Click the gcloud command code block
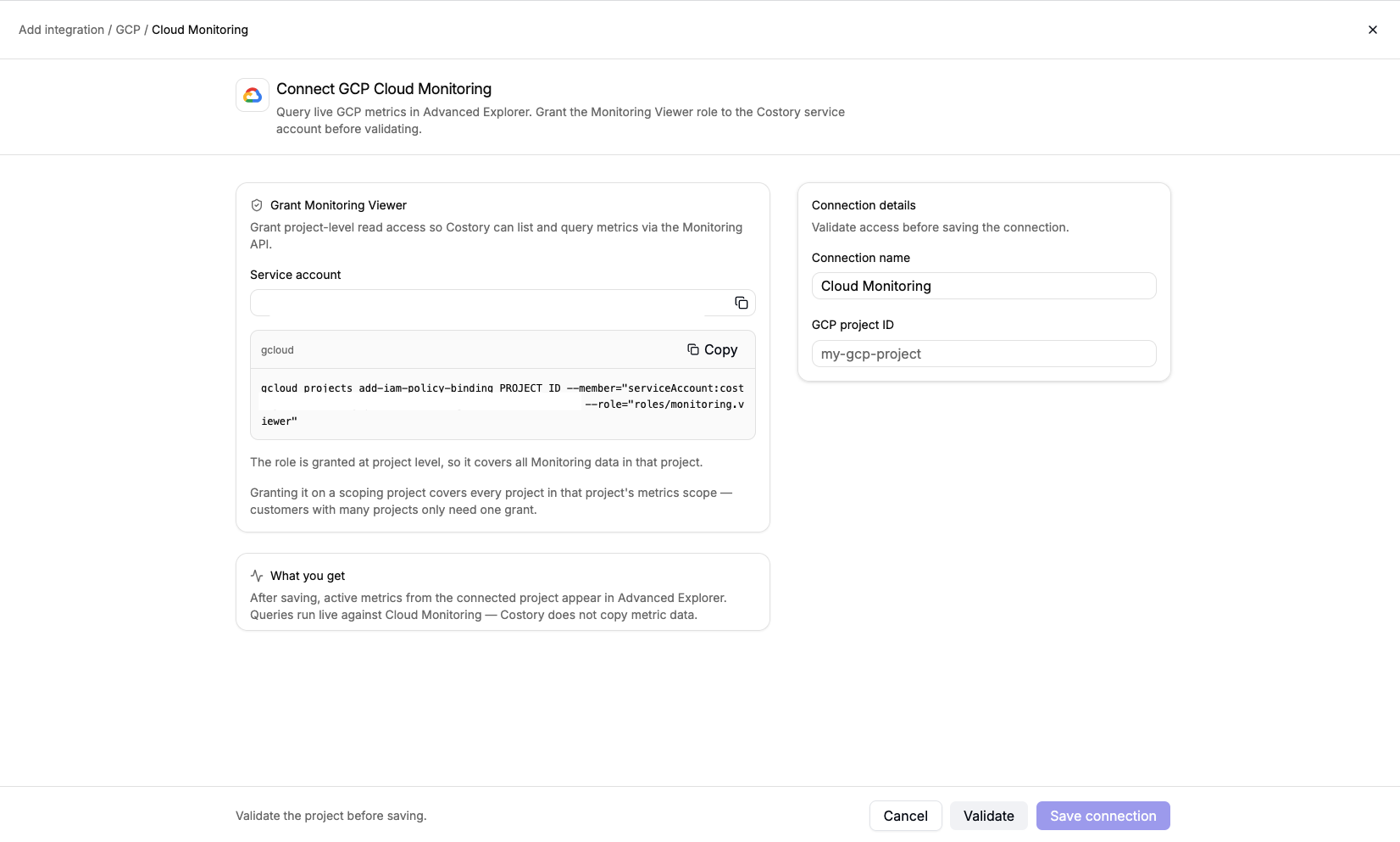1400x842 pixels. 503,404
